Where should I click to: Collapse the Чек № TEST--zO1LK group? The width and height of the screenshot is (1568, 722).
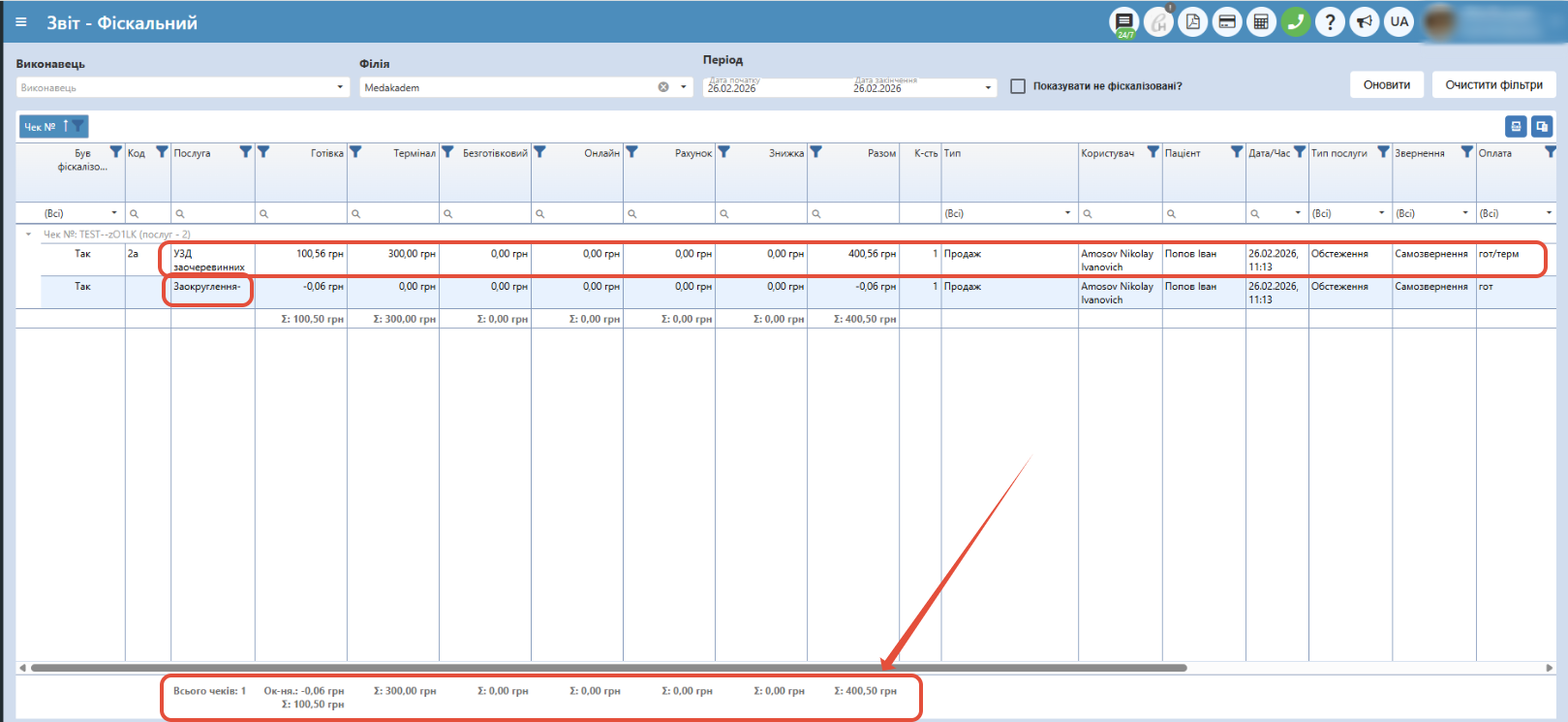click(28, 235)
